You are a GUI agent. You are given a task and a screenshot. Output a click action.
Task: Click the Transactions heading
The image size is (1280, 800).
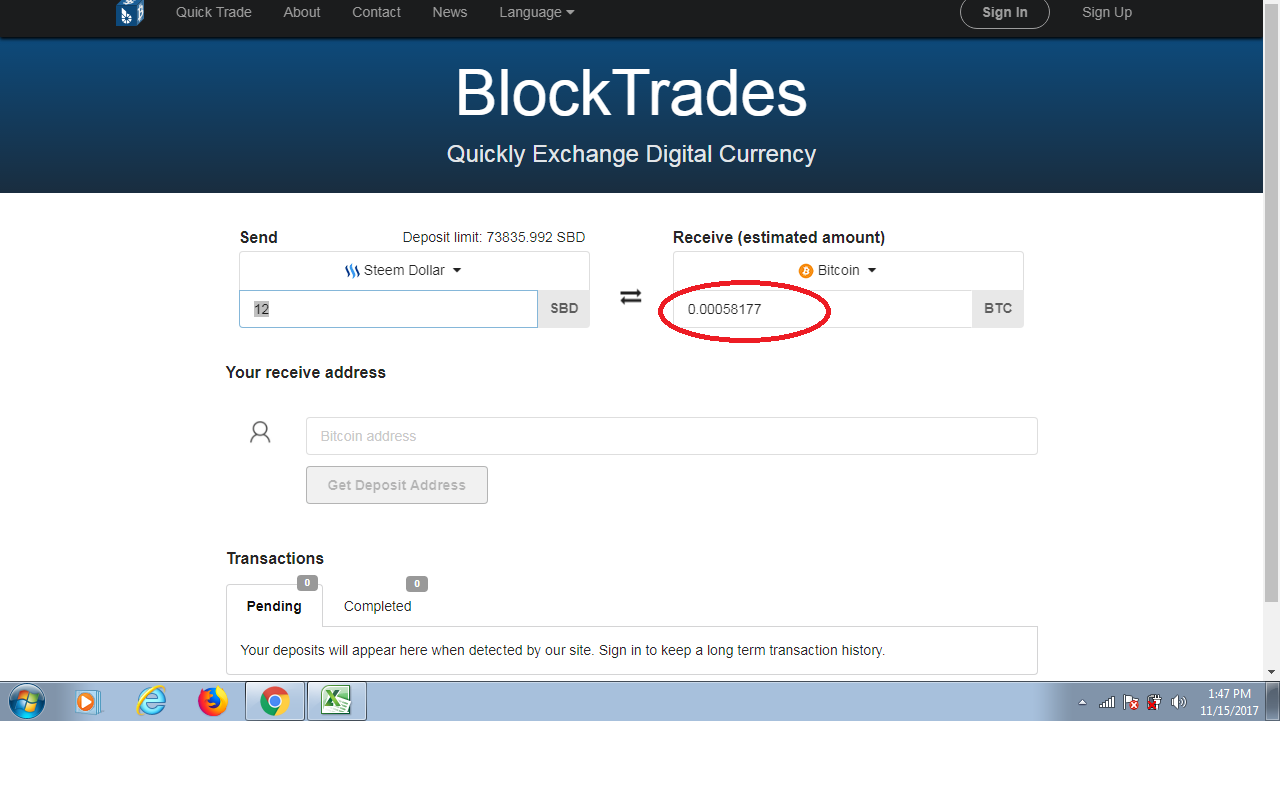point(275,558)
